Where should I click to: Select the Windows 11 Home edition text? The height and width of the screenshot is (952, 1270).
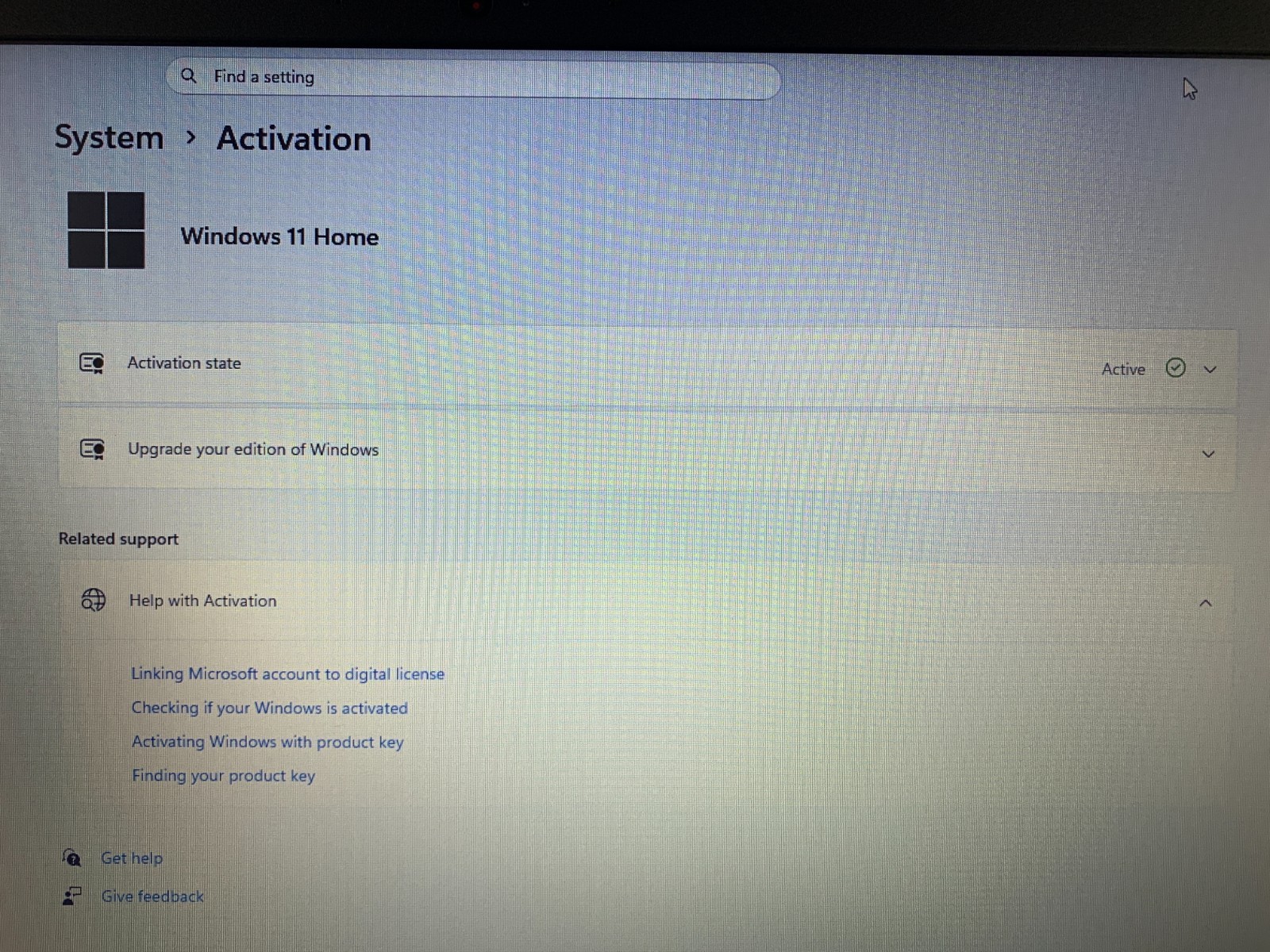tap(279, 236)
